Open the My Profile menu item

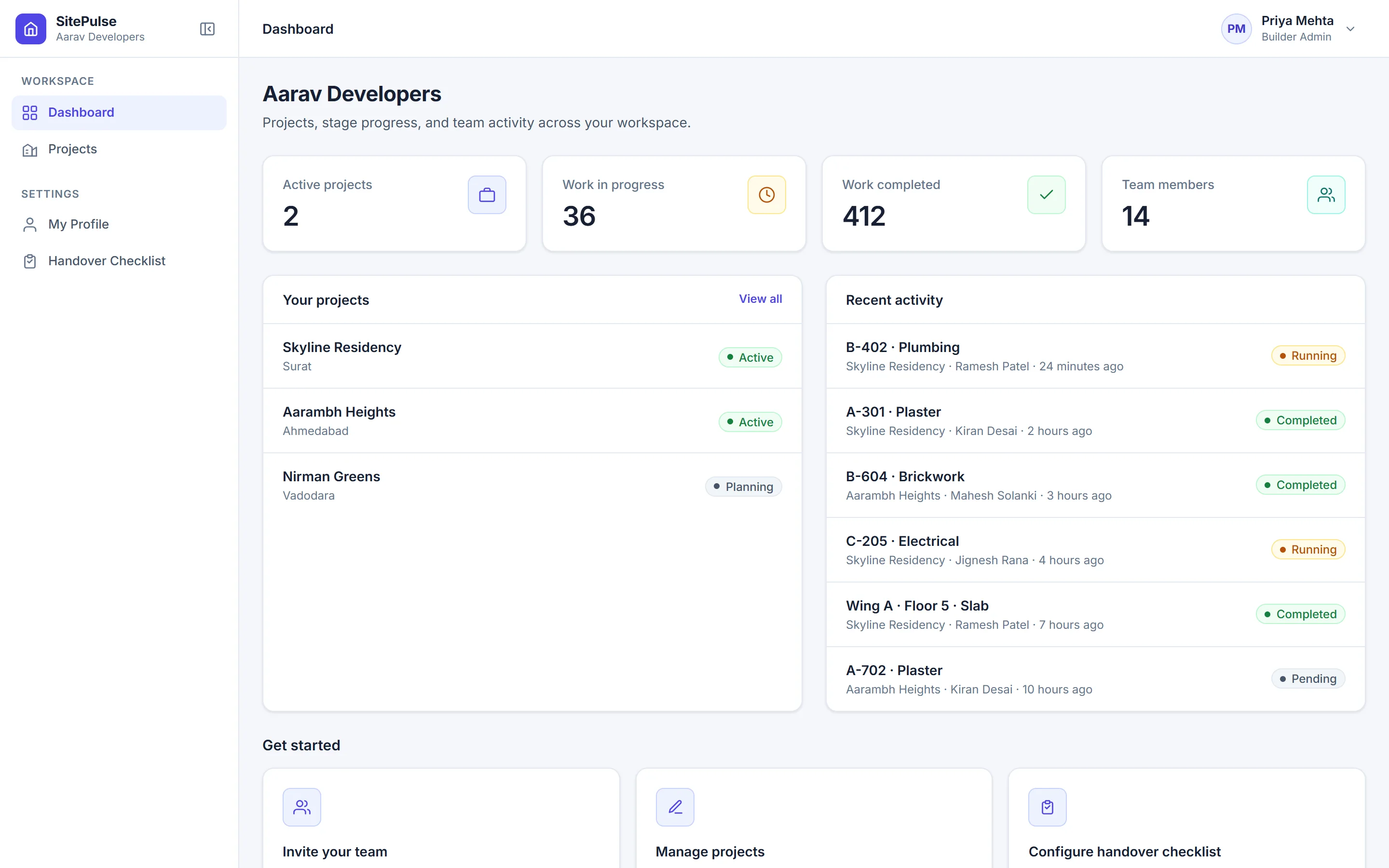[119, 224]
